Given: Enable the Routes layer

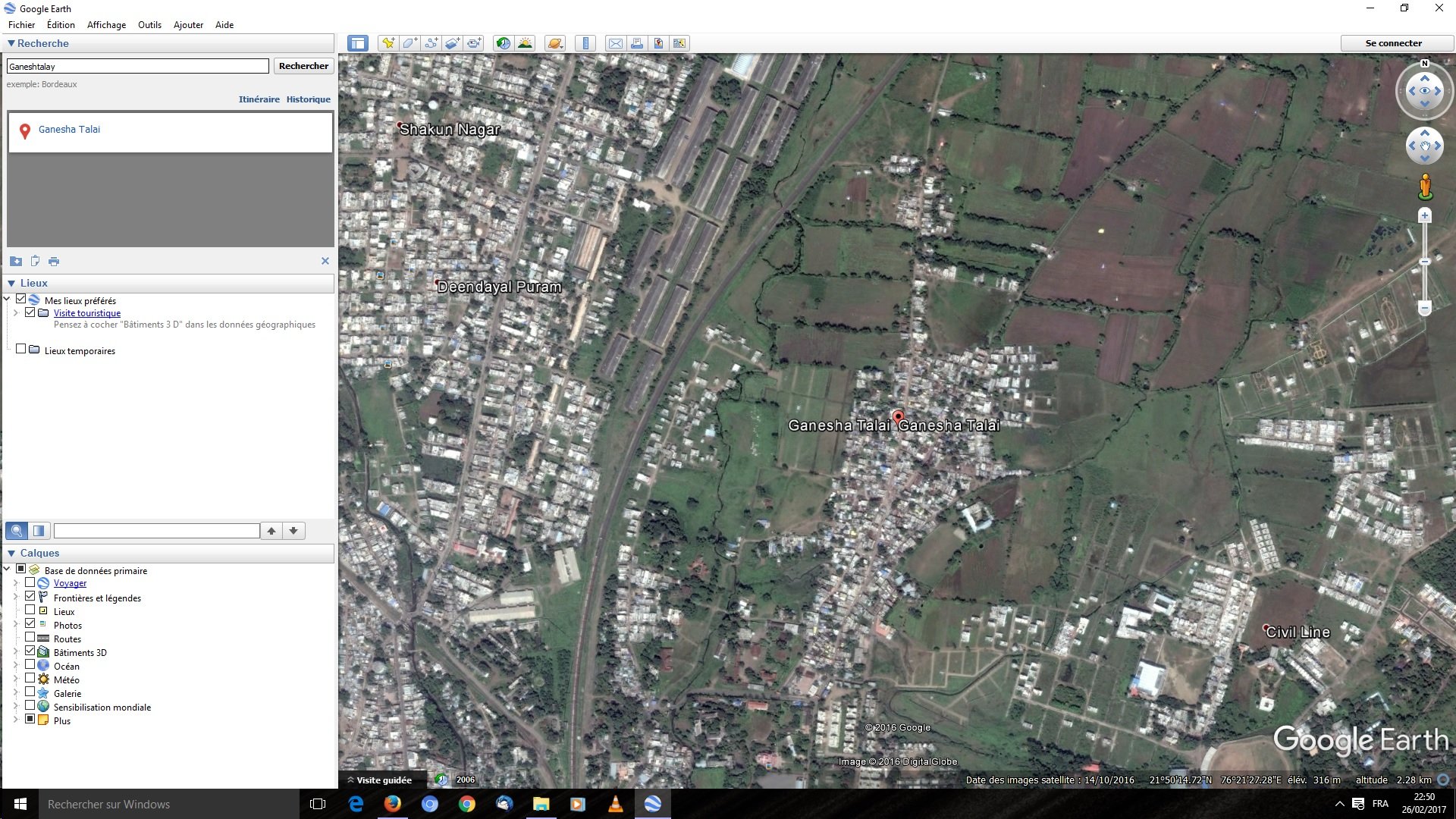Looking at the screenshot, I should coord(31,638).
